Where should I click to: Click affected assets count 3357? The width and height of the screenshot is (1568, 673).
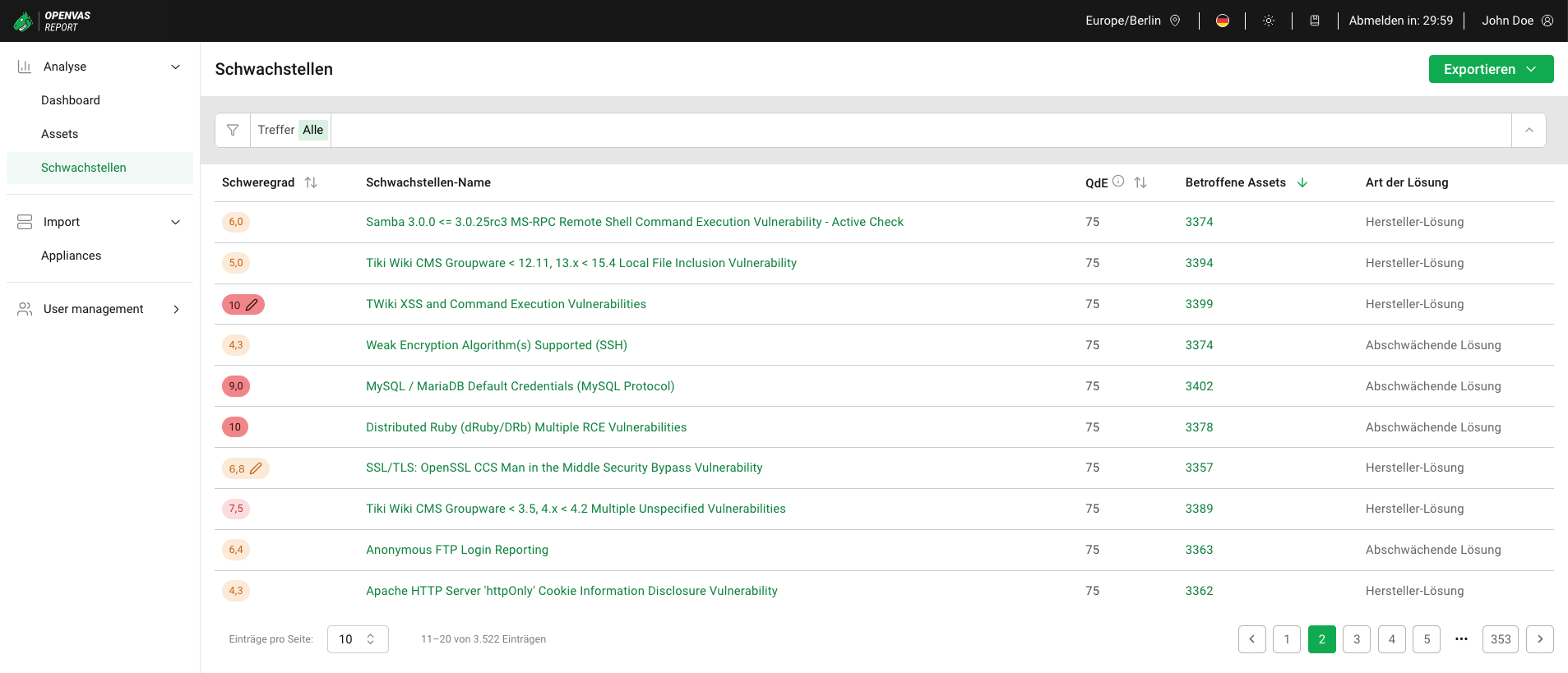1199,468
